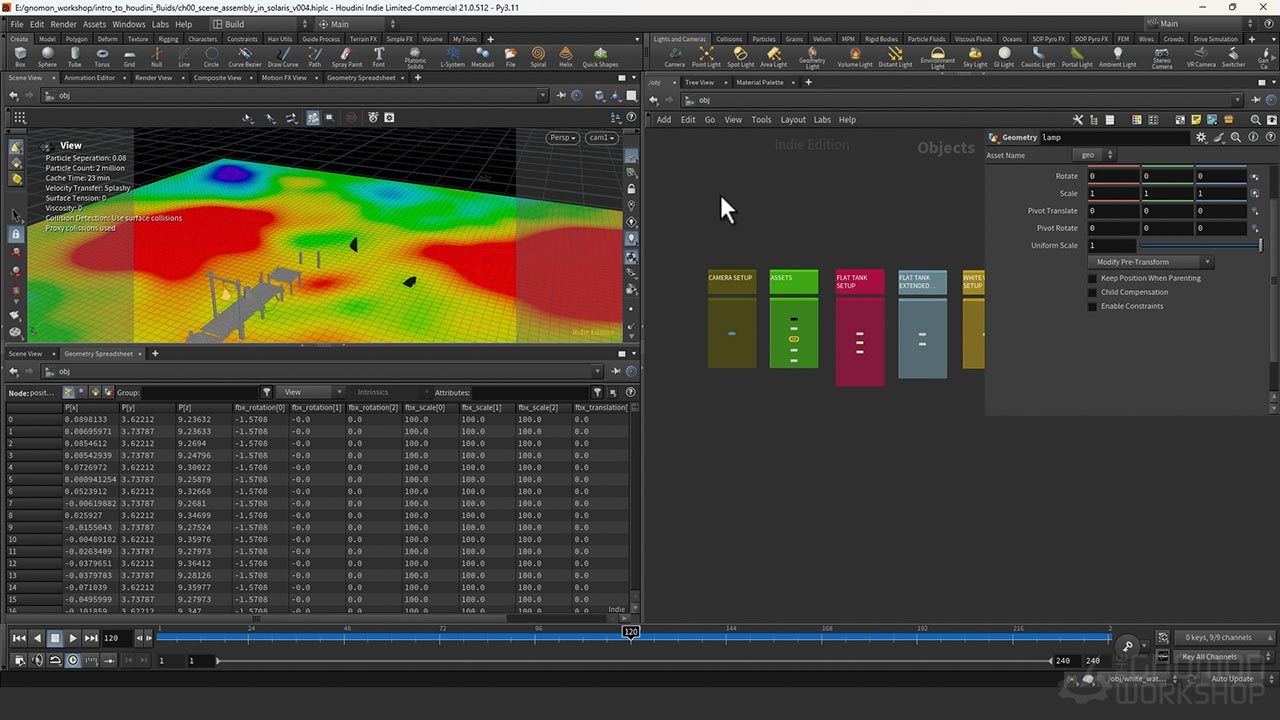Open the Persp viewport camera dropdown
This screenshot has height=720, width=1280.
coord(563,138)
